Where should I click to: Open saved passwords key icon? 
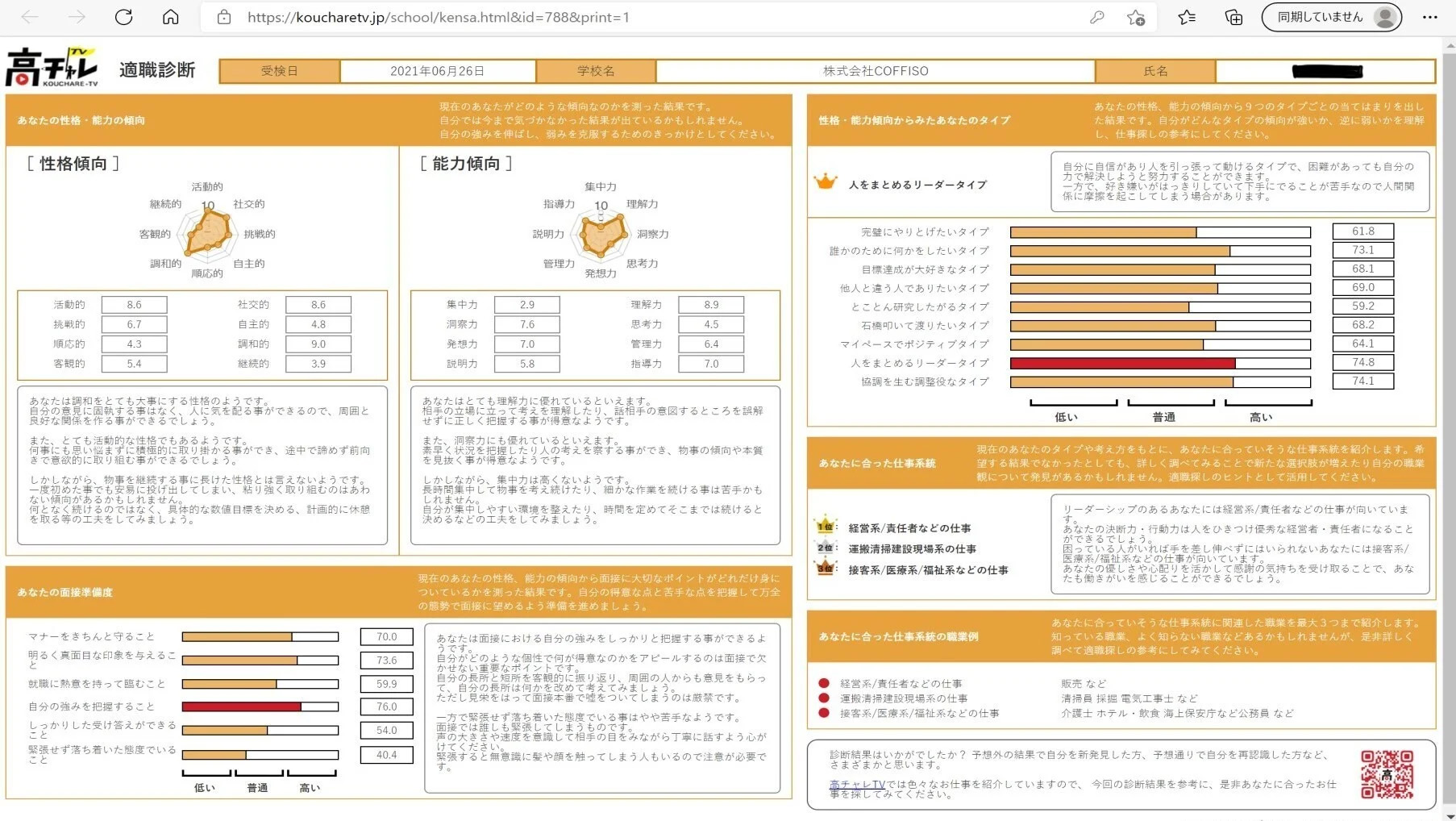click(1096, 17)
